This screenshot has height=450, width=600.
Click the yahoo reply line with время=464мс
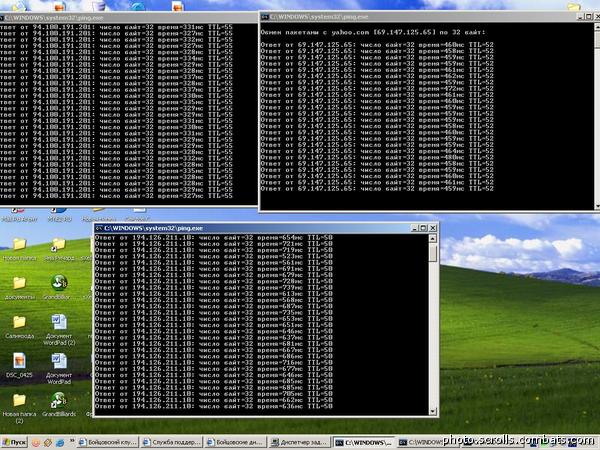coord(377,151)
